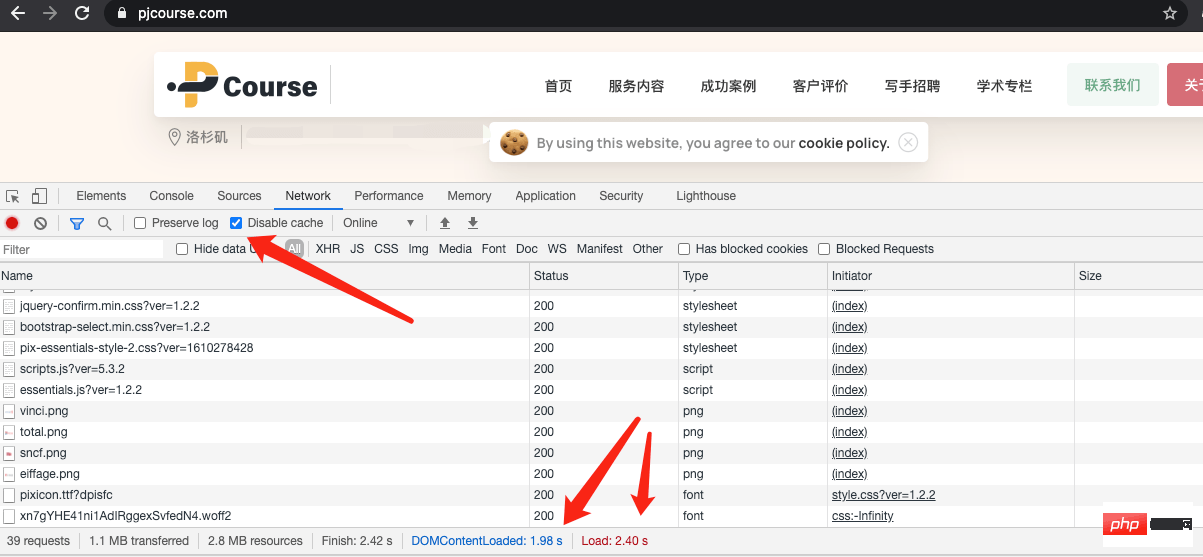The width and height of the screenshot is (1203, 557).
Task: Filter requests by WS
Action: coord(557,249)
